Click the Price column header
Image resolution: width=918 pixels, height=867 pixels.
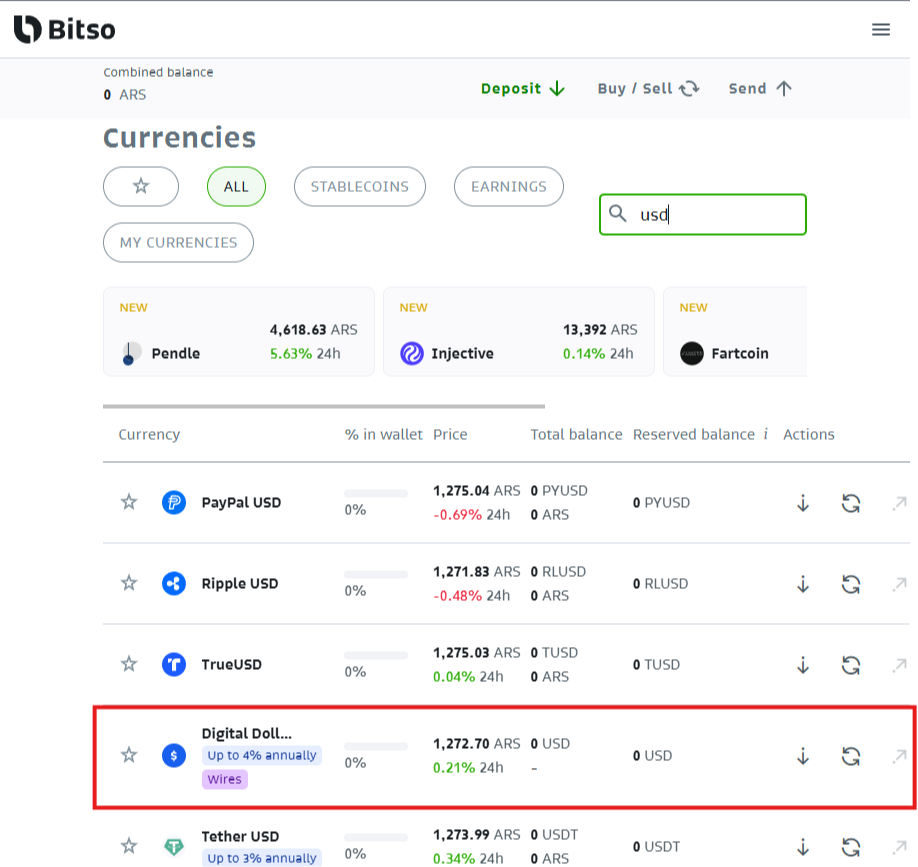[x=450, y=434]
